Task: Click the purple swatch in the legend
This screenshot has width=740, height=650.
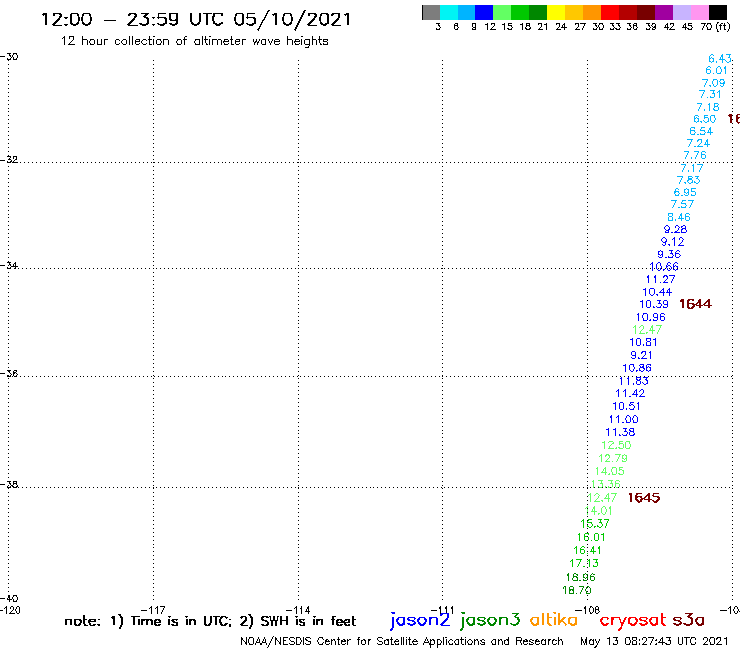Action: pyautogui.click(x=664, y=12)
